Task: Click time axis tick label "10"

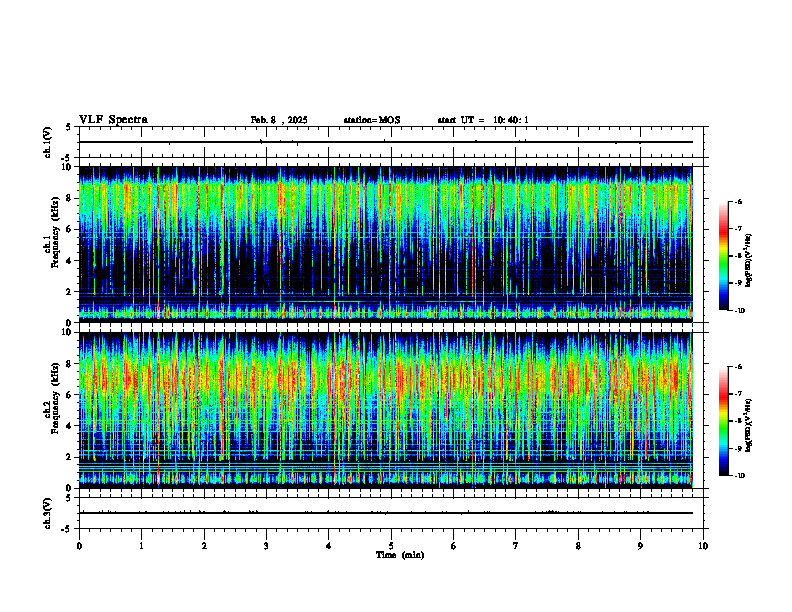Action: click(x=703, y=546)
